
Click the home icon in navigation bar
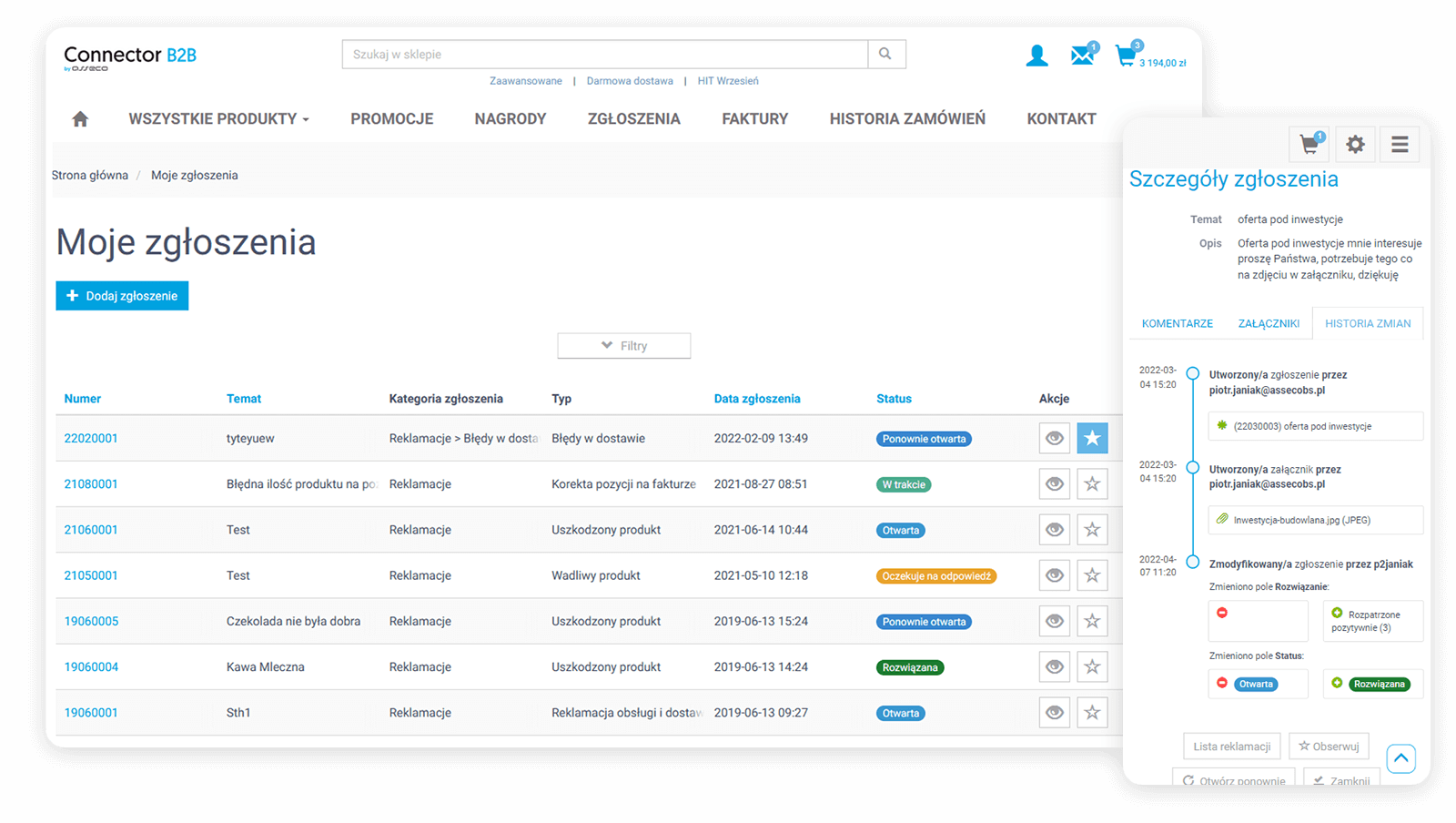click(80, 119)
